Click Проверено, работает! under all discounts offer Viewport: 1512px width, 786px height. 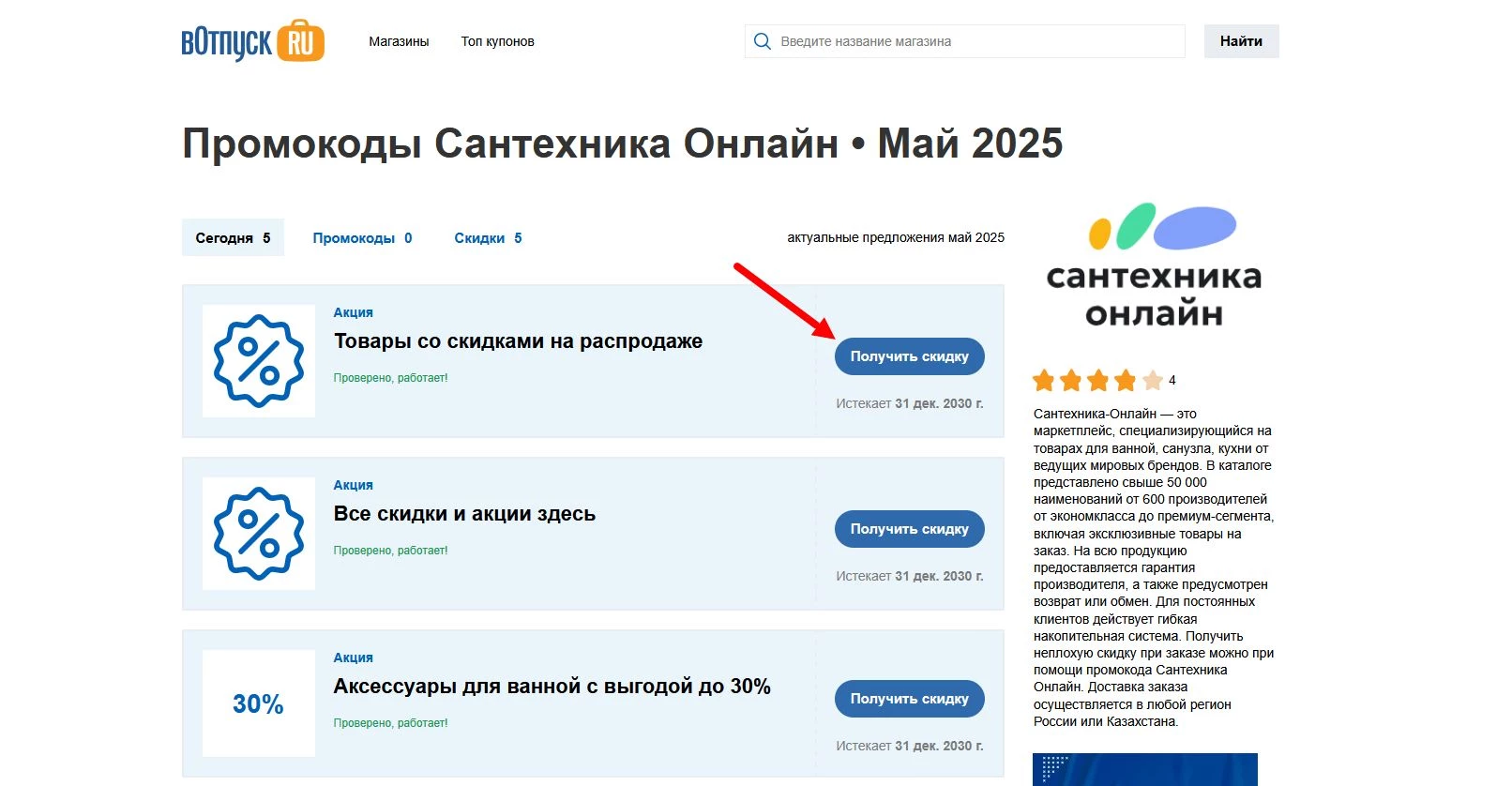pyautogui.click(x=391, y=551)
